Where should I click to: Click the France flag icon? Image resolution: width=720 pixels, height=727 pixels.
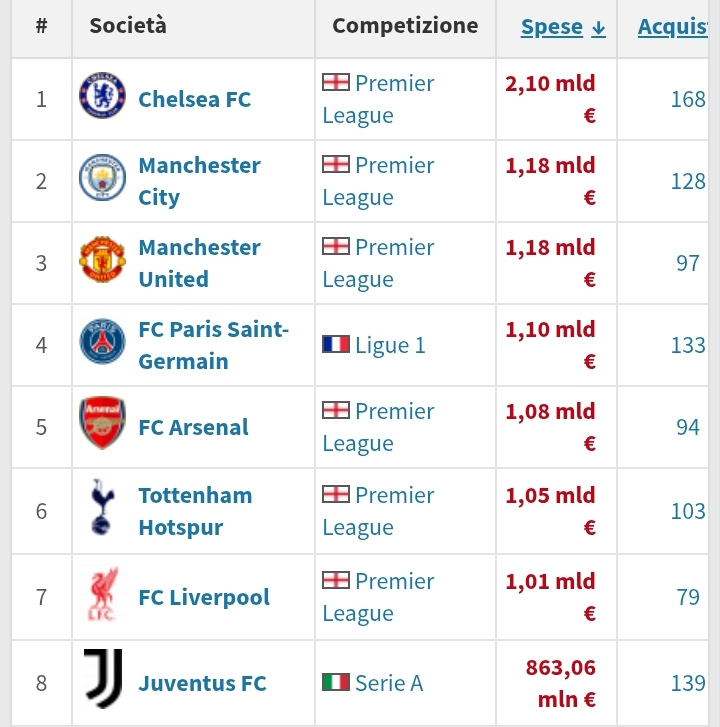tap(336, 344)
